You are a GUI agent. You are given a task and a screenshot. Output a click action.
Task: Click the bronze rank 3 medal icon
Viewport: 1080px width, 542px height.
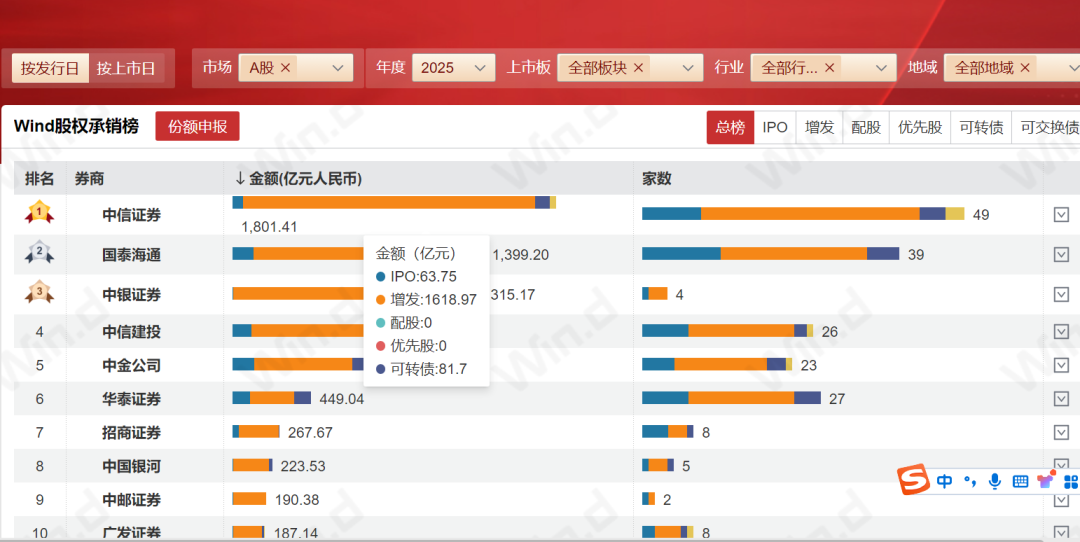(39, 293)
